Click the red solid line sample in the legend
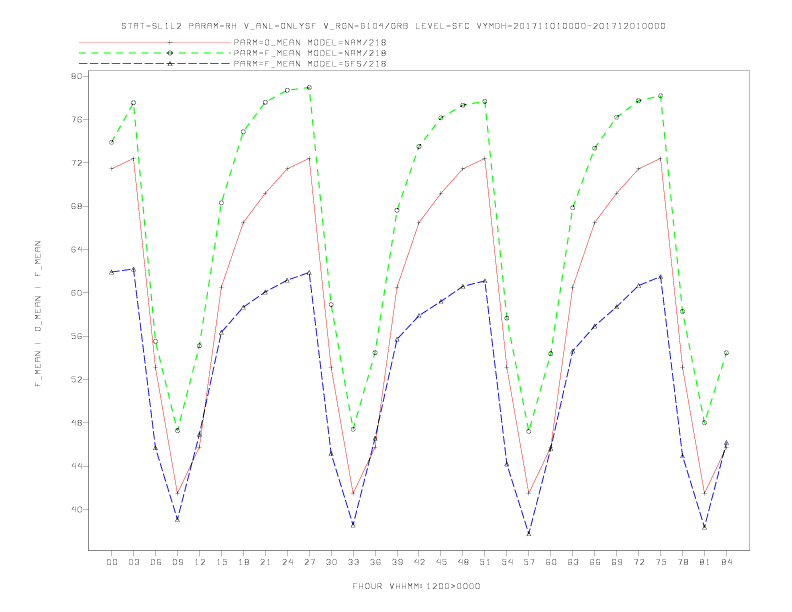 tap(155, 42)
